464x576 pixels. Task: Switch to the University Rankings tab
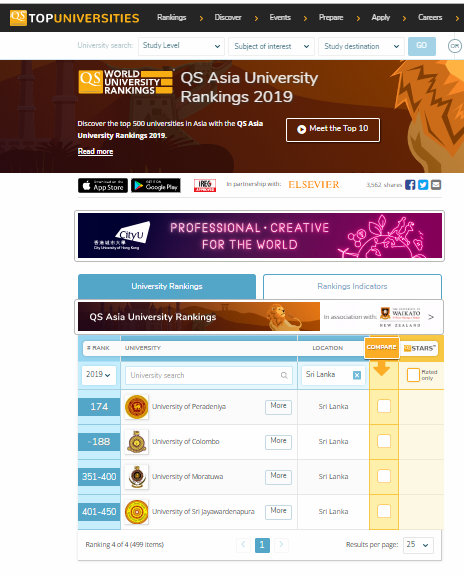tap(167, 287)
